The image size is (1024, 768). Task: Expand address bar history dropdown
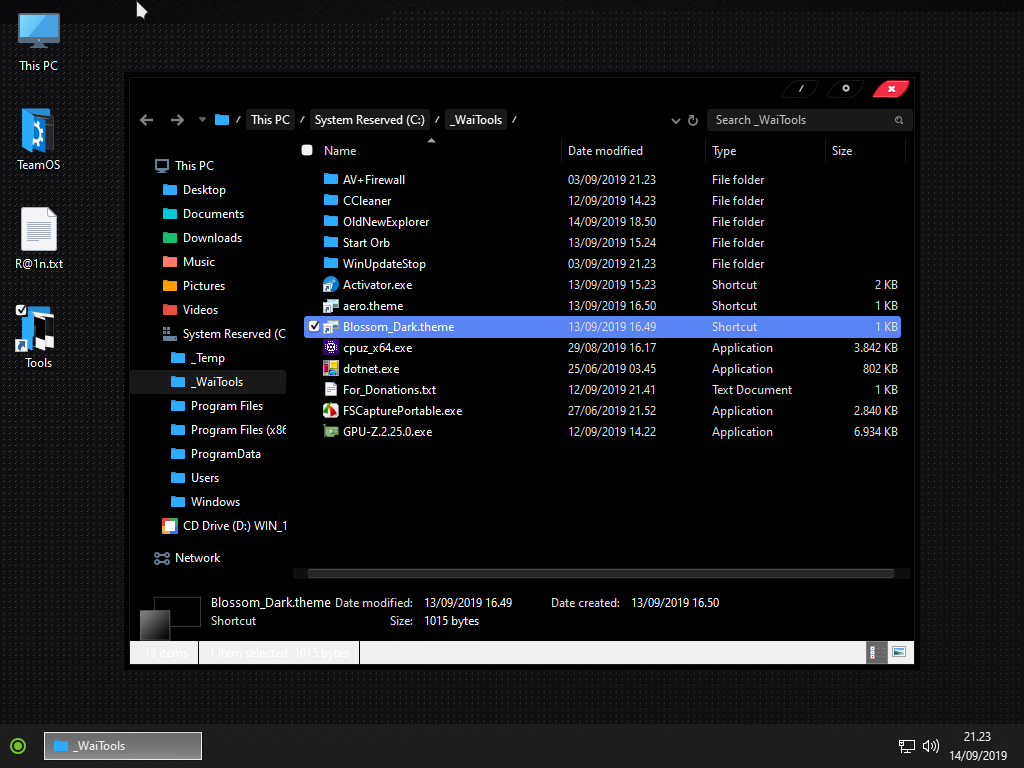click(x=675, y=121)
